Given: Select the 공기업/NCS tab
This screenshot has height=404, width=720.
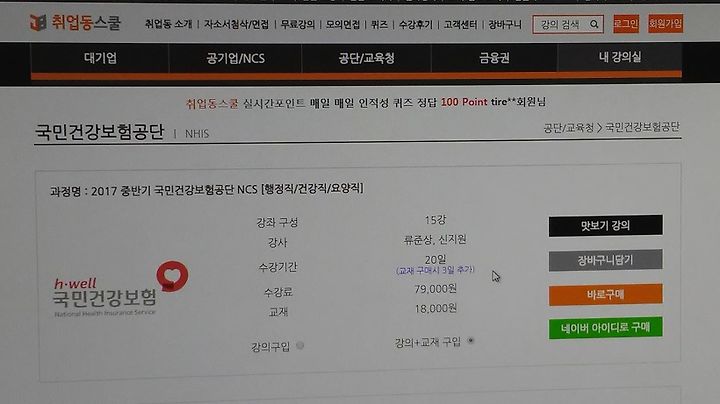Looking at the screenshot, I should 235,58.
